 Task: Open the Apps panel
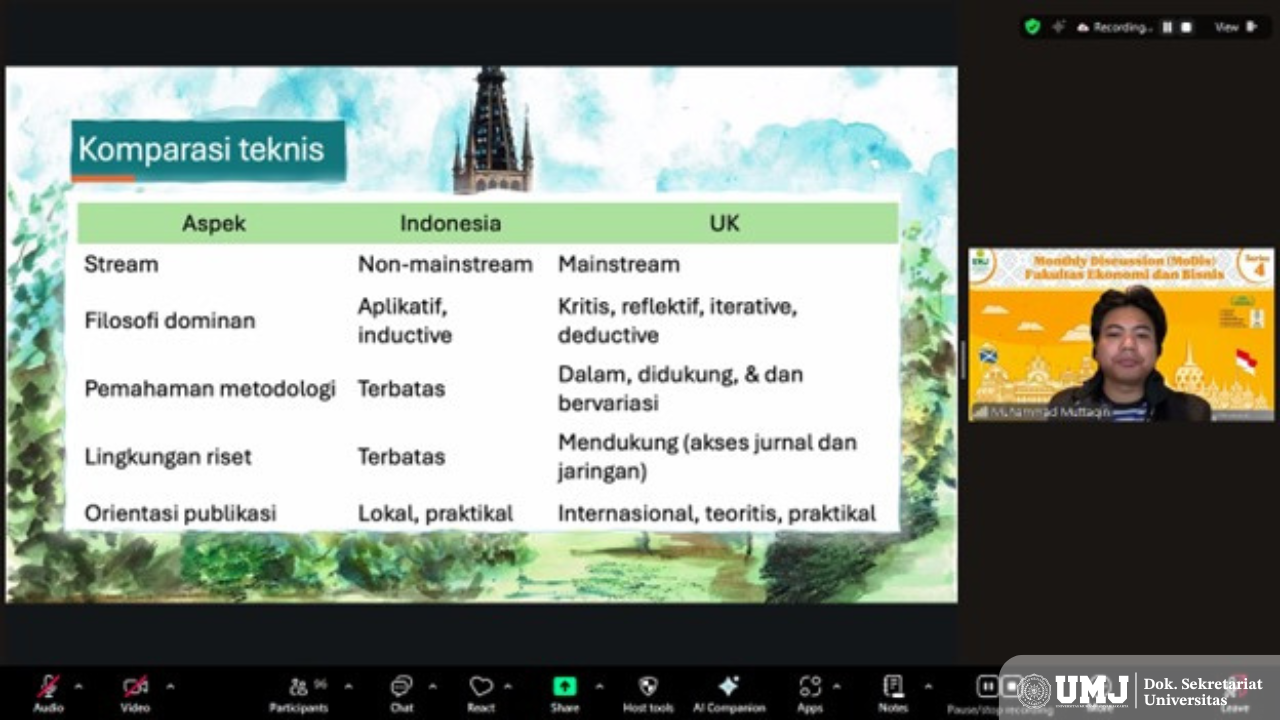[810, 693]
